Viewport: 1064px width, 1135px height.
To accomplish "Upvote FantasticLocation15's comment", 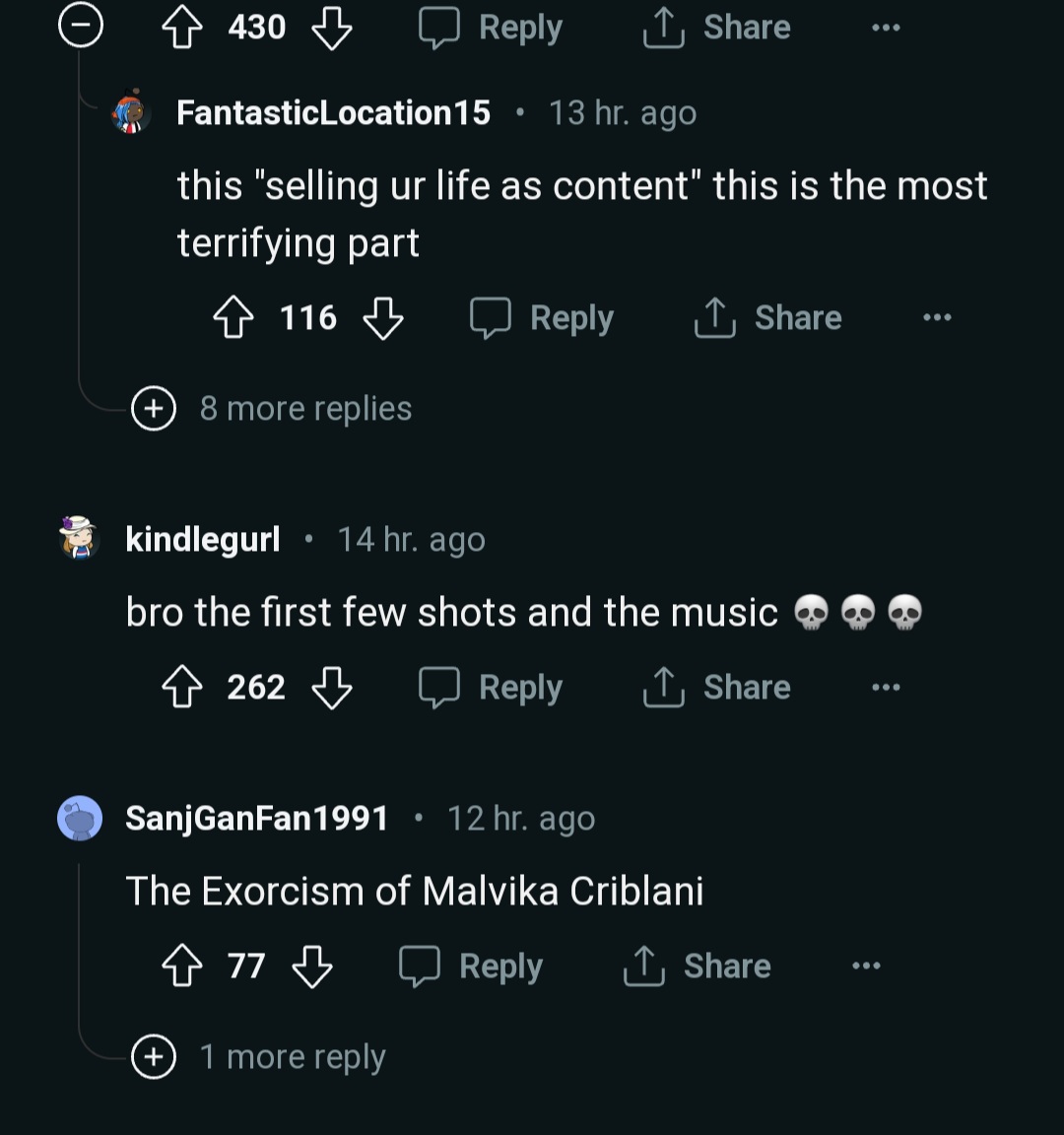I will 233,318.
